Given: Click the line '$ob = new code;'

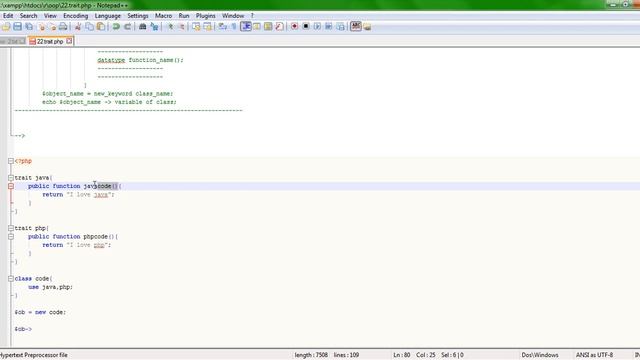Looking at the screenshot, I should (x=40, y=312).
